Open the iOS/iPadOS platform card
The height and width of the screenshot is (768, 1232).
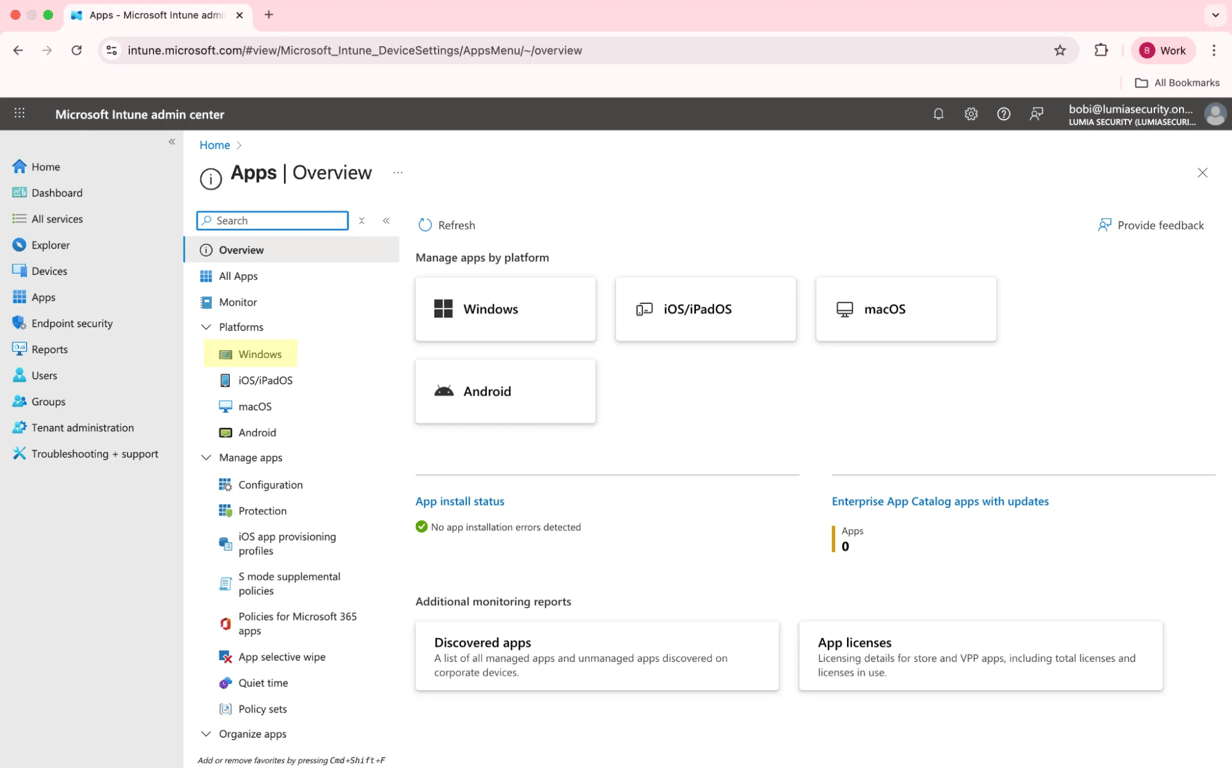coord(706,309)
